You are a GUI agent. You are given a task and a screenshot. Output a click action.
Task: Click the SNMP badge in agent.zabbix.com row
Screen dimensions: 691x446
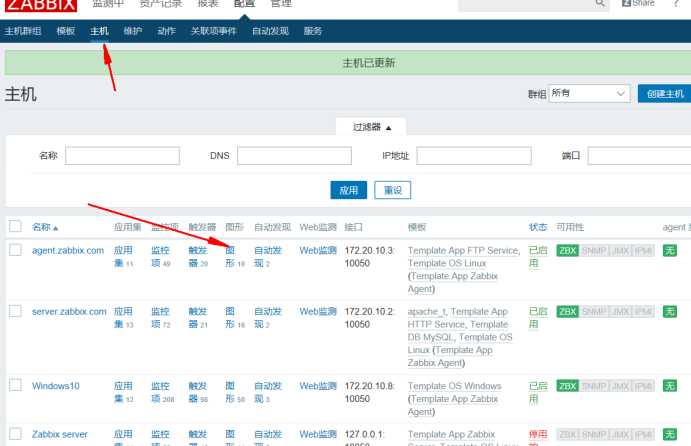pyautogui.click(x=594, y=251)
